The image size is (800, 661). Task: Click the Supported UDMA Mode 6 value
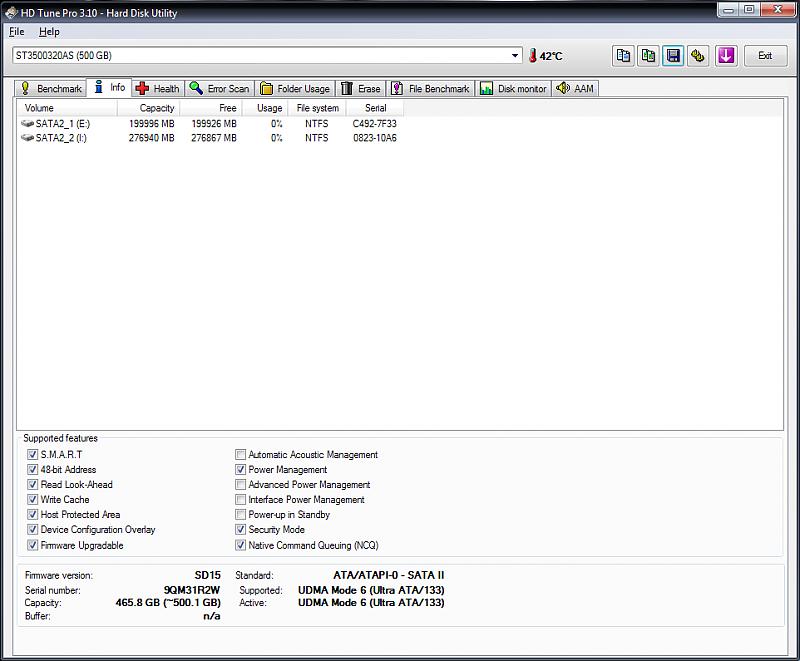point(371,590)
